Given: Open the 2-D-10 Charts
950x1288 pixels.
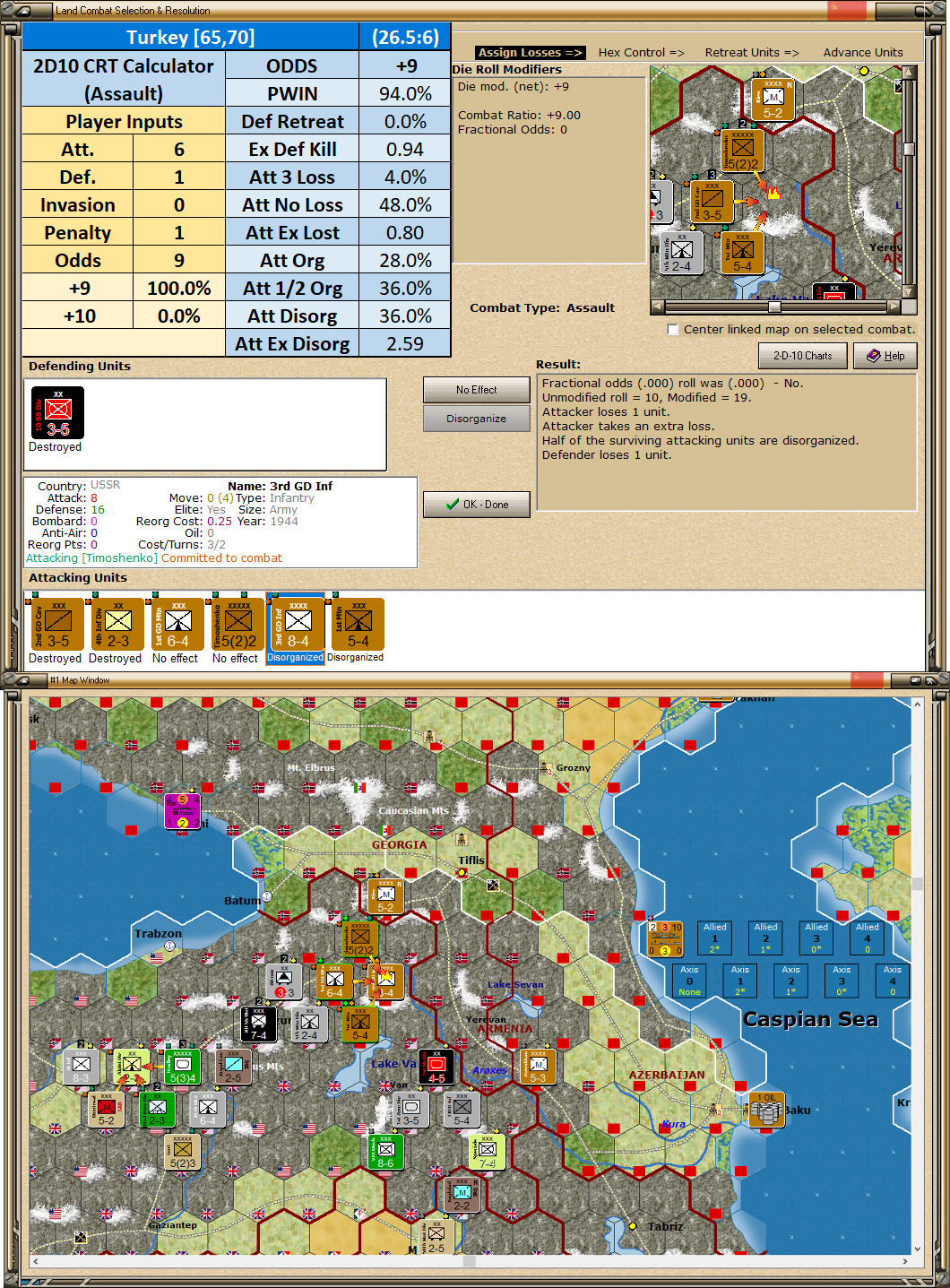Looking at the screenshot, I should pyautogui.click(x=802, y=356).
